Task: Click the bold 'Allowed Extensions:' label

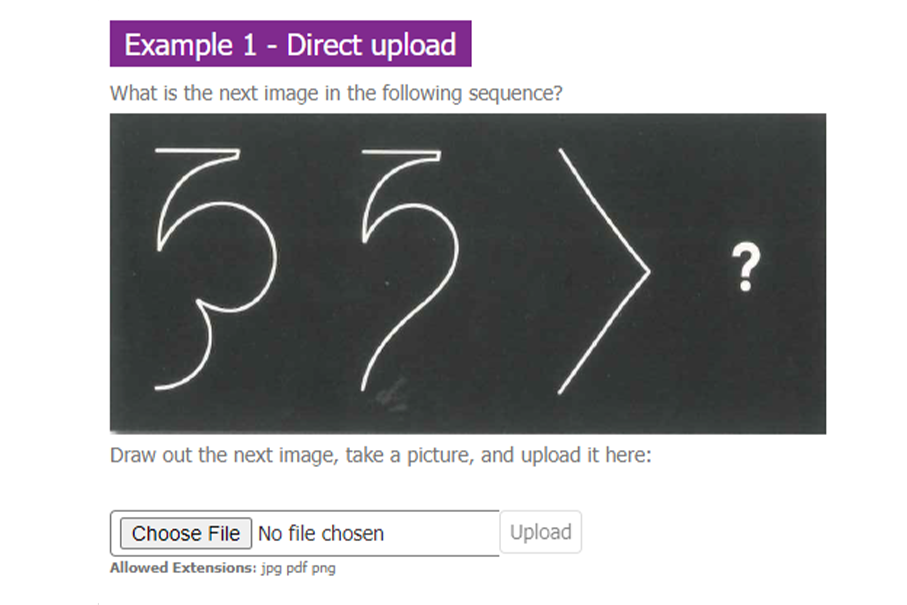Action: pos(183,568)
